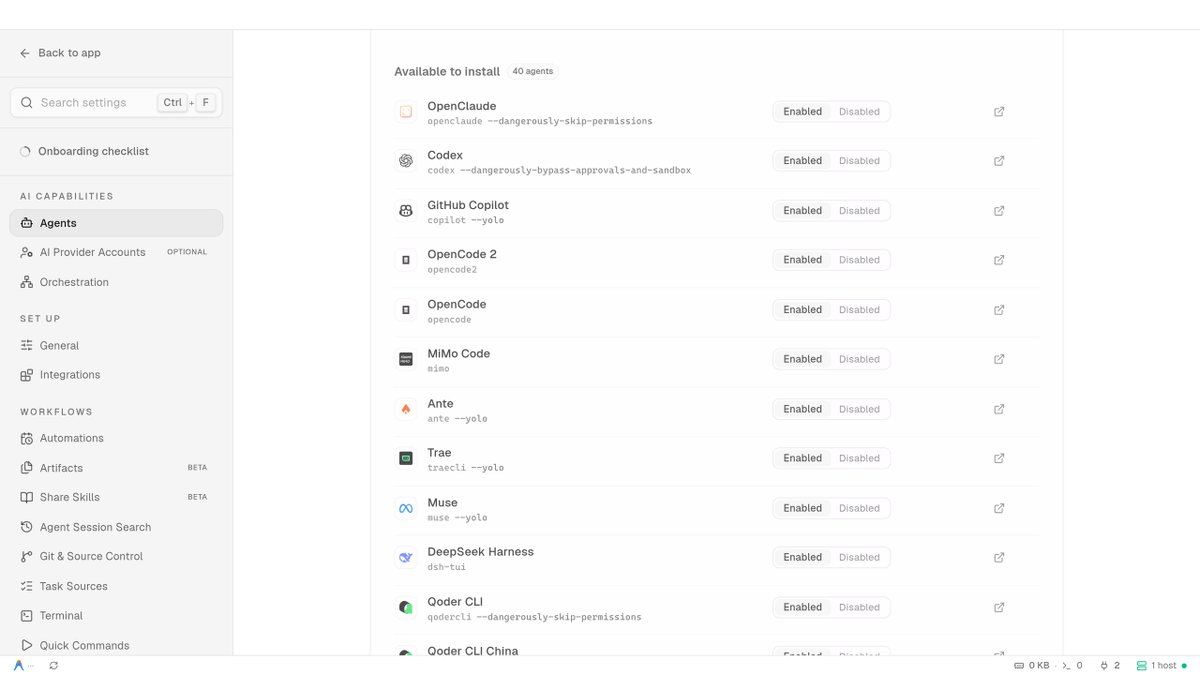Open Automations in the sidebar
Screen dimensions: 1200x675
click(x=116, y=438)
